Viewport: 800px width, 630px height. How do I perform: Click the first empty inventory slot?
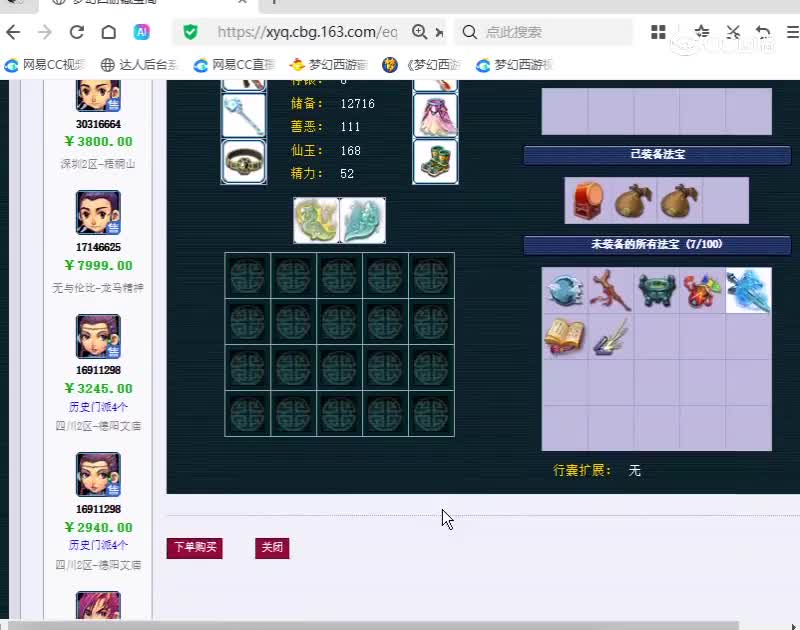coord(247,275)
